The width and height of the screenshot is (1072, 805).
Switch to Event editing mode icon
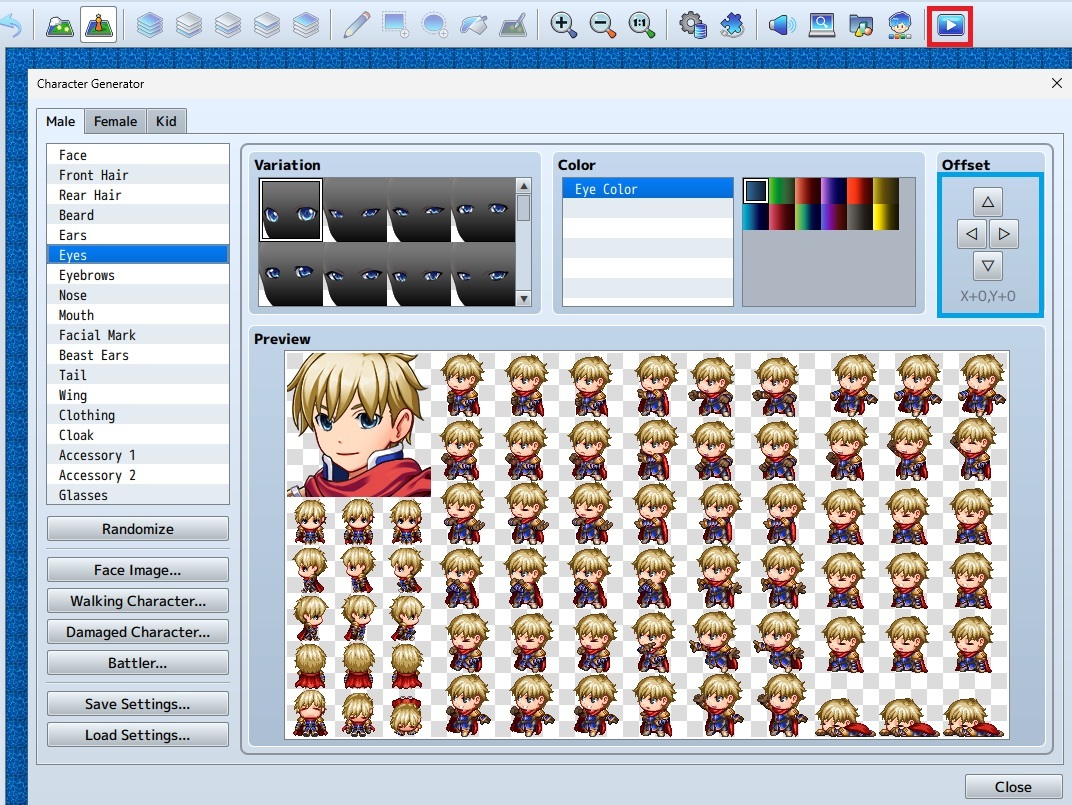(x=98, y=26)
